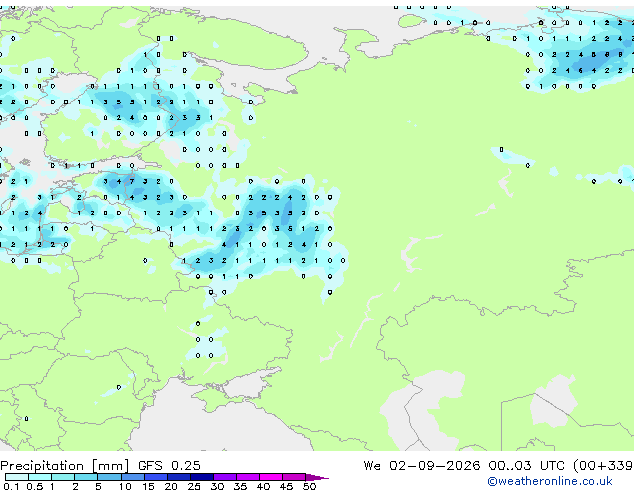Pick the dark navy swatch between 25 and 30
Viewport: 634px width, 490px height.
[x=201, y=477]
